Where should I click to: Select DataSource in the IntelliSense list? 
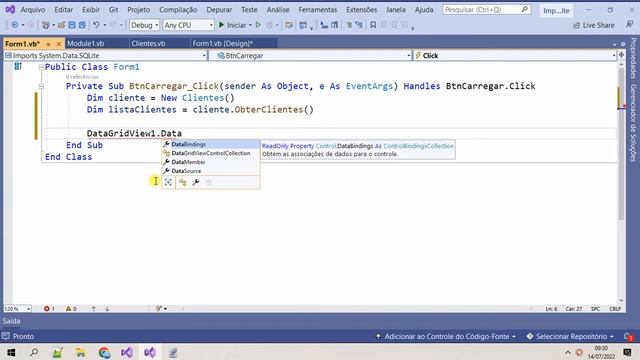[x=211, y=171]
